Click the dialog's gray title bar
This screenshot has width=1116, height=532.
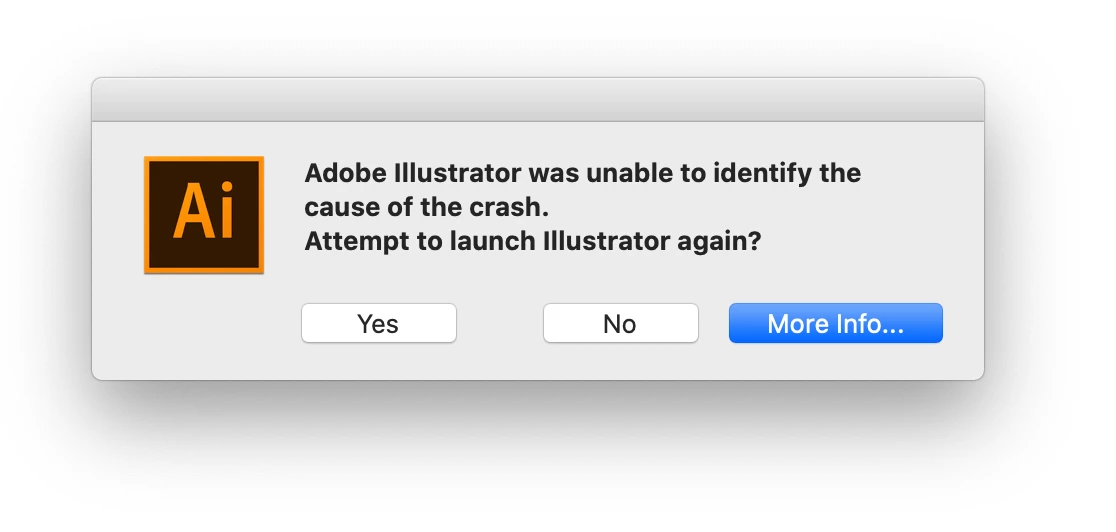click(537, 100)
